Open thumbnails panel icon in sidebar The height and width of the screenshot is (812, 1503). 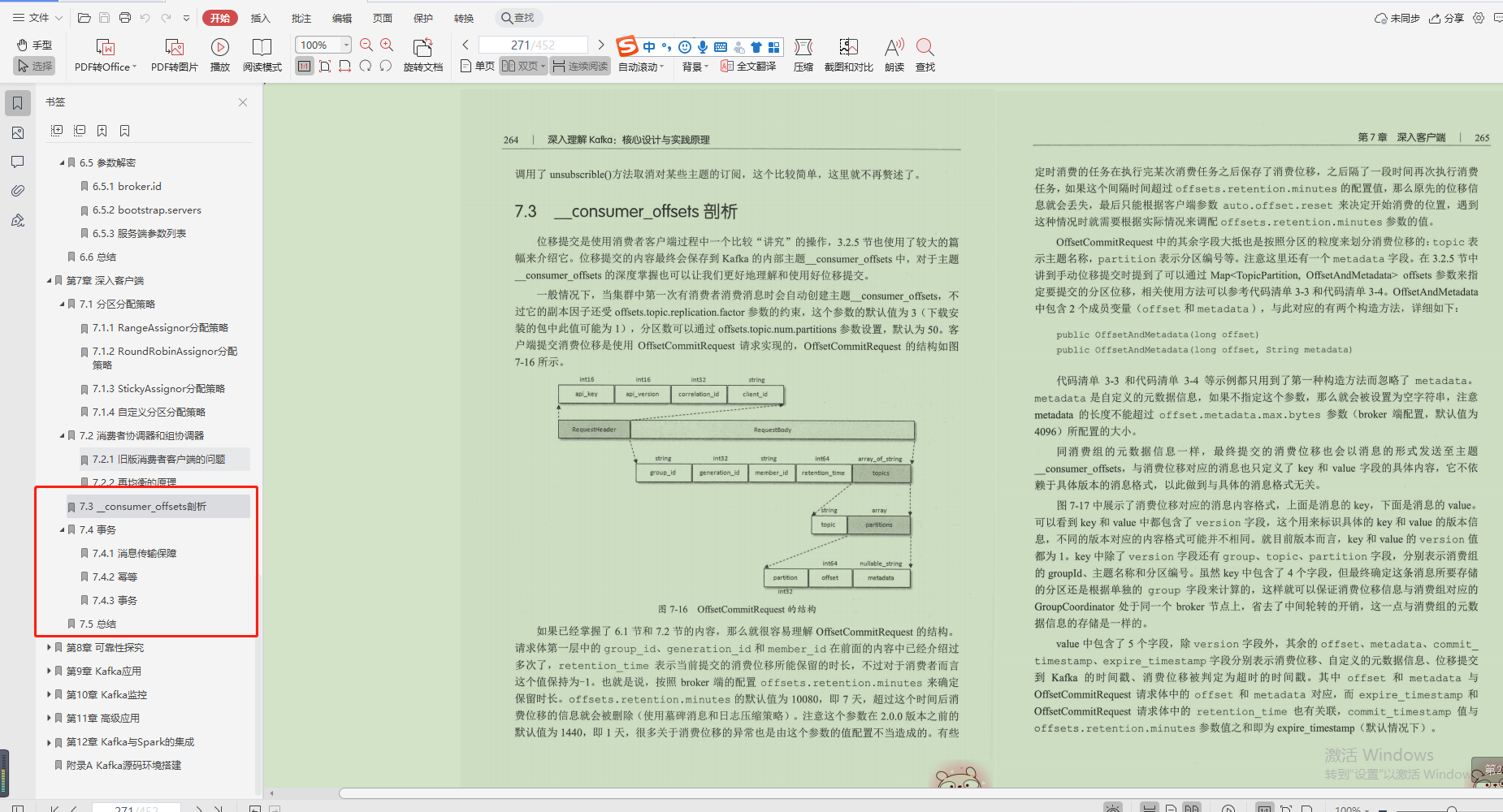18,132
